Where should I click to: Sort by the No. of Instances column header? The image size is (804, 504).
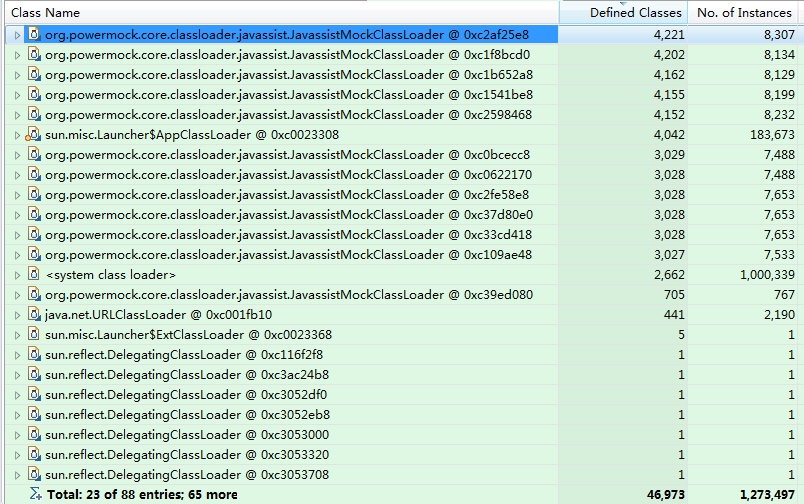point(742,12)
